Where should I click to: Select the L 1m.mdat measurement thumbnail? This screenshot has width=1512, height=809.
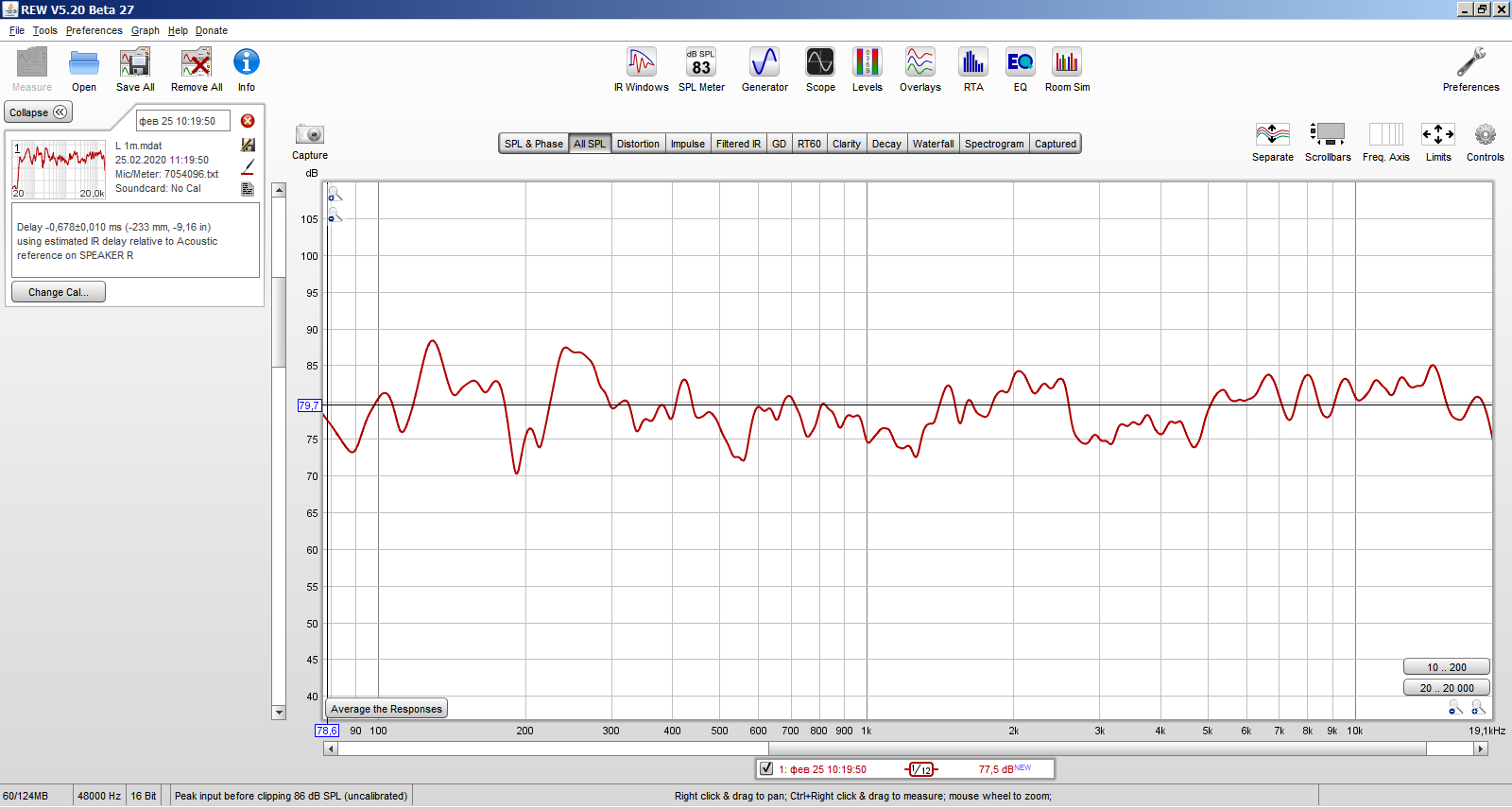coord(59,169)
